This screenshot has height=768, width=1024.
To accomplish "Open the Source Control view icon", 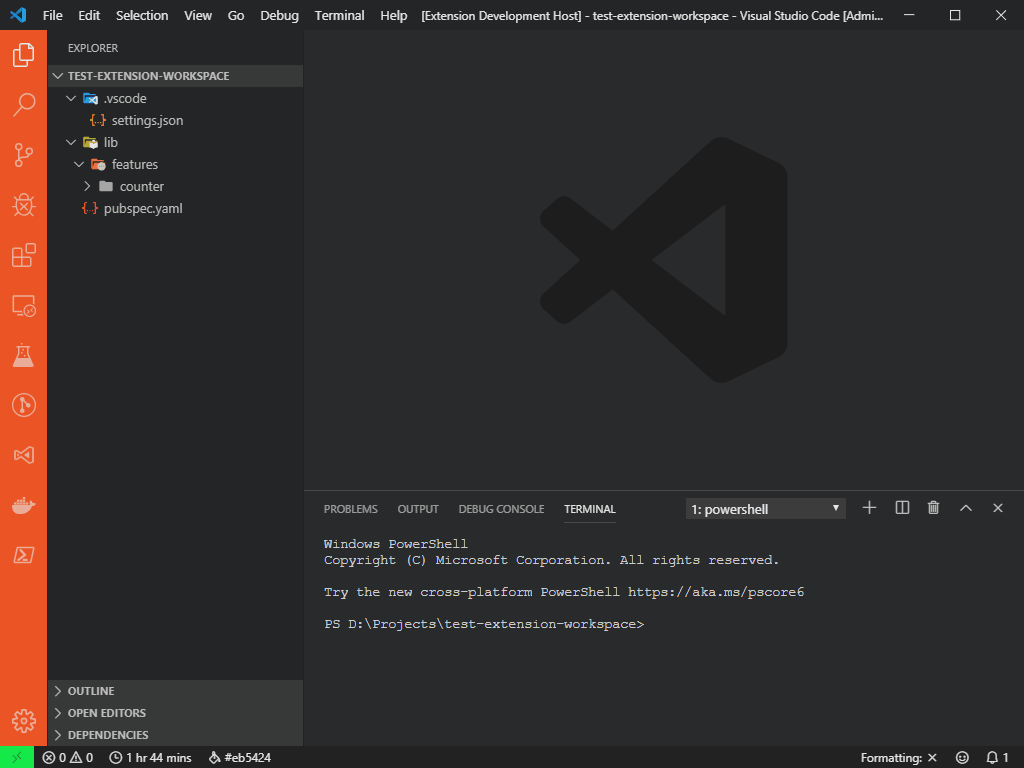I will click(x=24, y=155).
